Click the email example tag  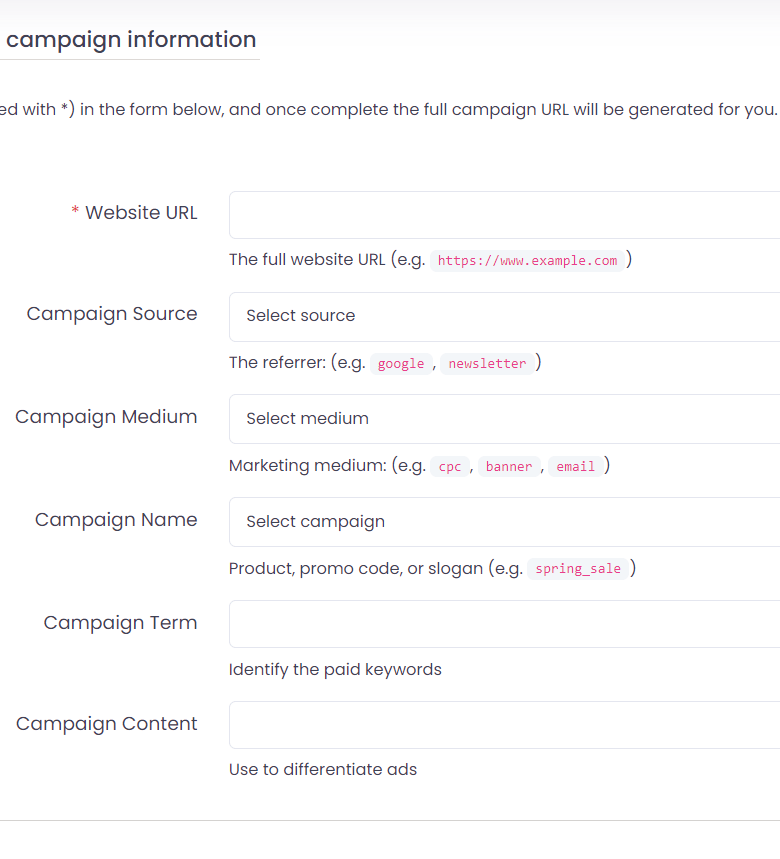pos(576,467)
